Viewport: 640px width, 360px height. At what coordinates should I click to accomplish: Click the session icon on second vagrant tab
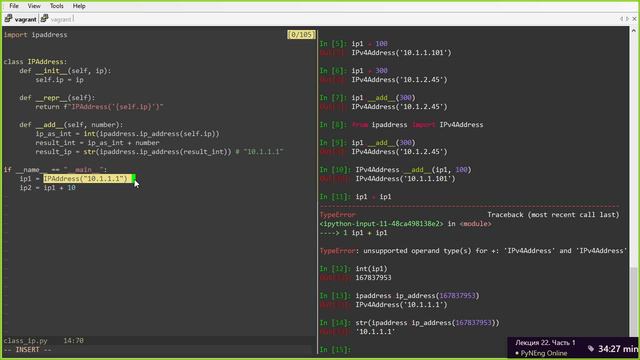pyautogui.click(x=44, y=18)
